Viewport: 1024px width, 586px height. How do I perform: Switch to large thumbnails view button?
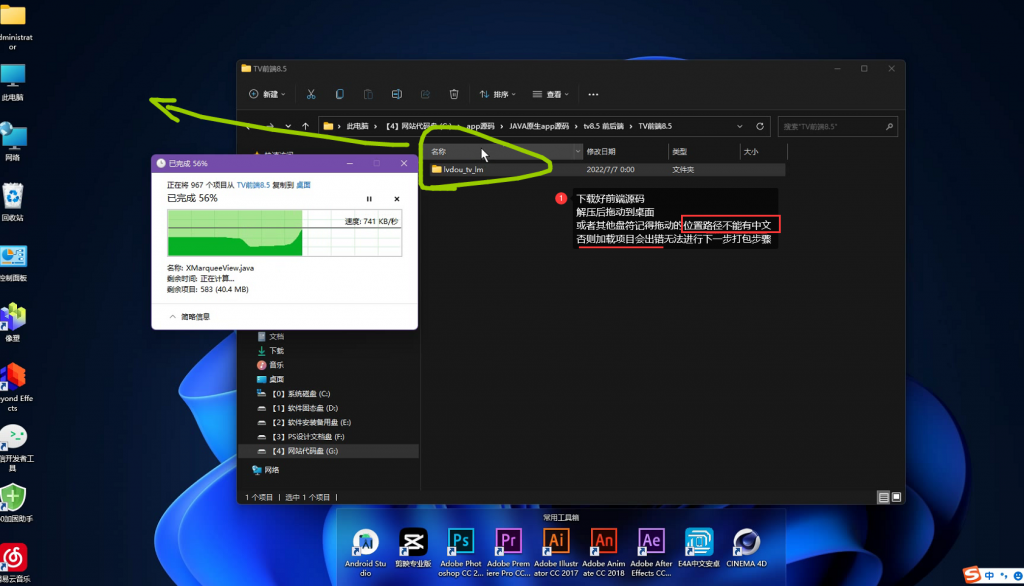895,497
